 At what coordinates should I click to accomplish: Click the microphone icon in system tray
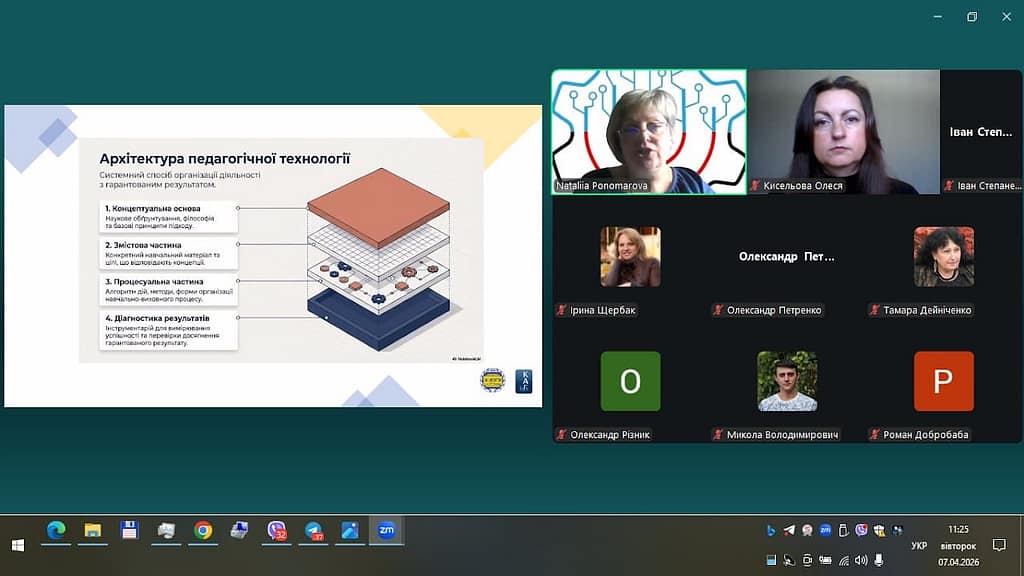pyautogui.click(x=879, y=560)
